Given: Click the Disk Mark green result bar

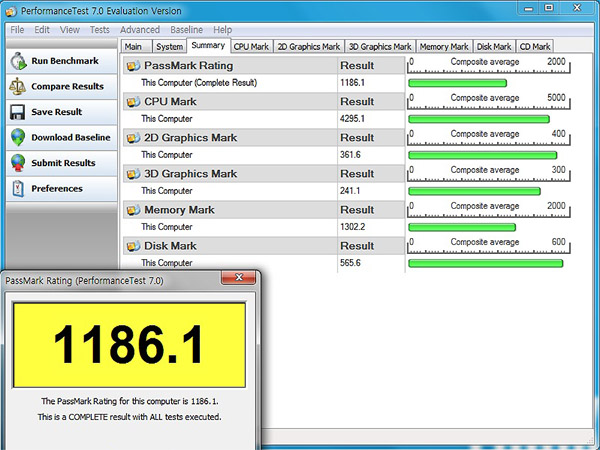Looking at the screenshot, I should [x=486, y=263].
